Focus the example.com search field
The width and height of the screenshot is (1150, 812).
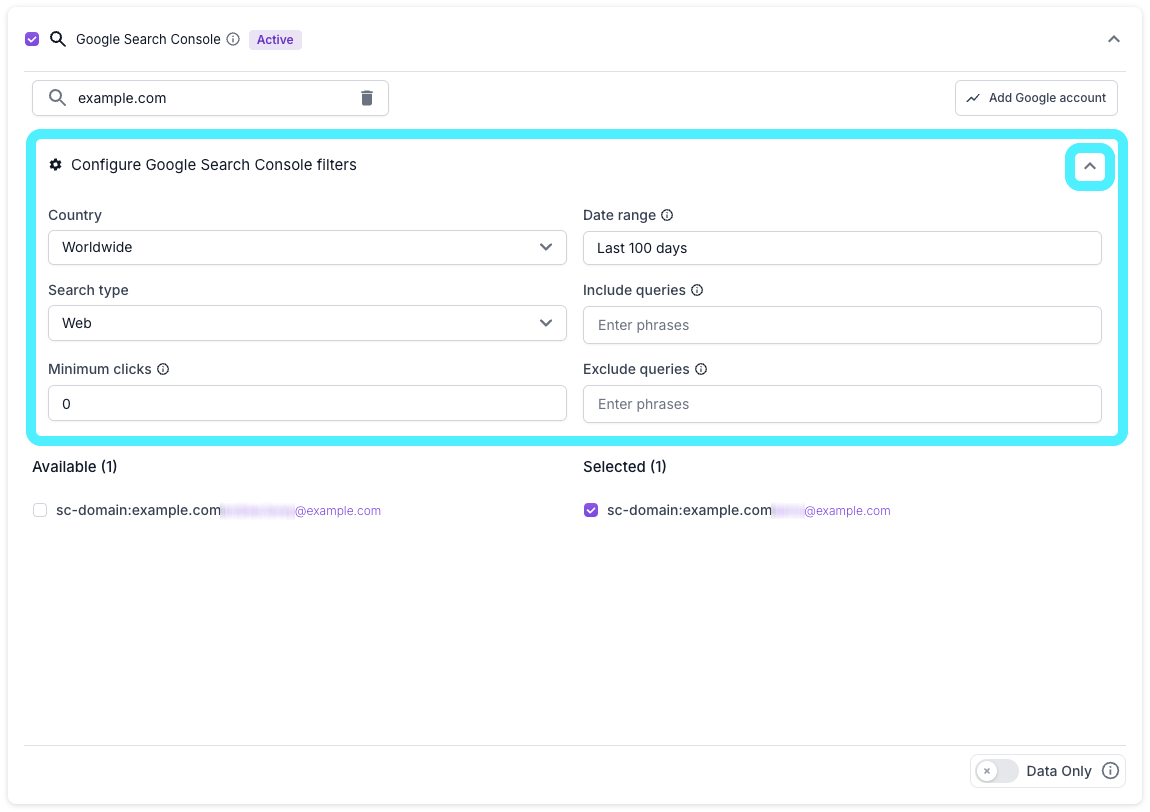pos(210,98)
